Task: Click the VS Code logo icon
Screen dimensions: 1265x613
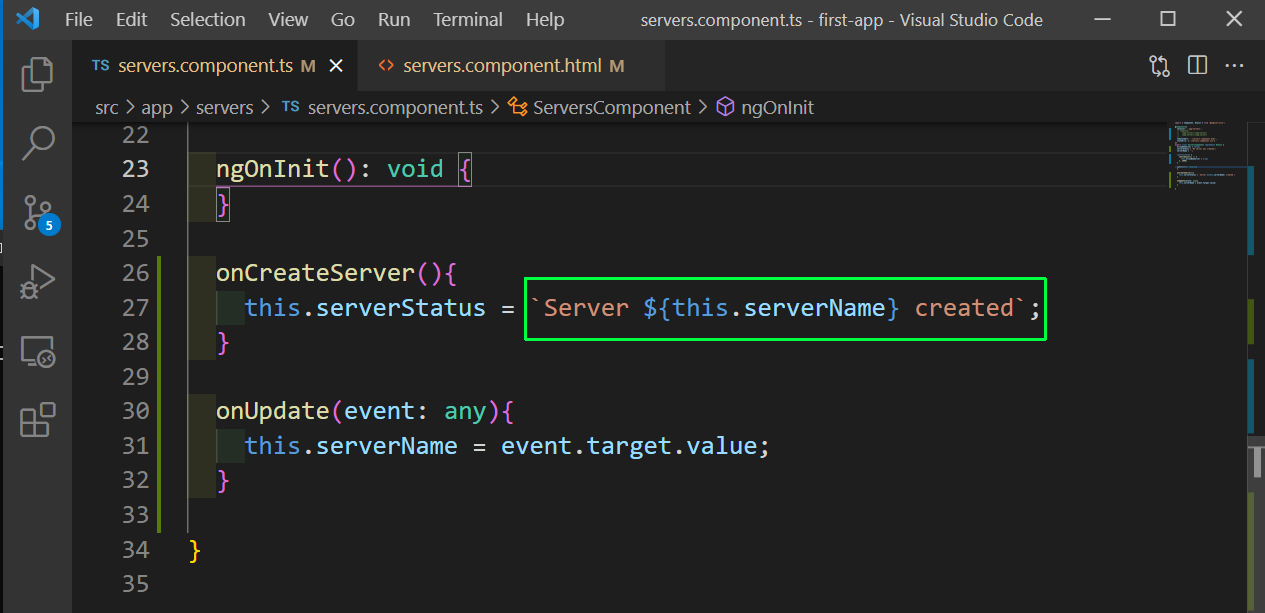Action: click(x=28, y=19)
